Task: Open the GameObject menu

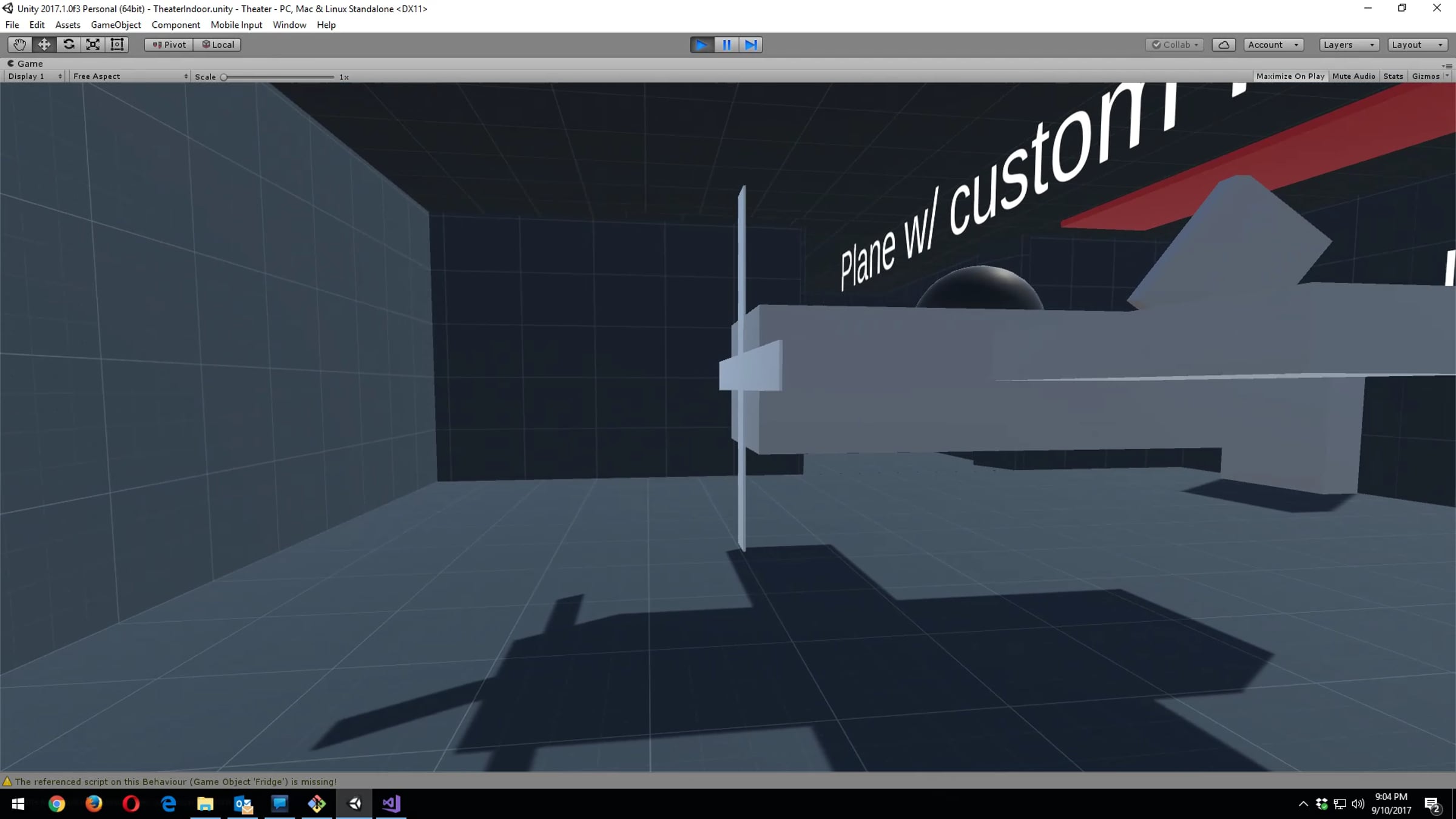Action: tap(115, 25)
